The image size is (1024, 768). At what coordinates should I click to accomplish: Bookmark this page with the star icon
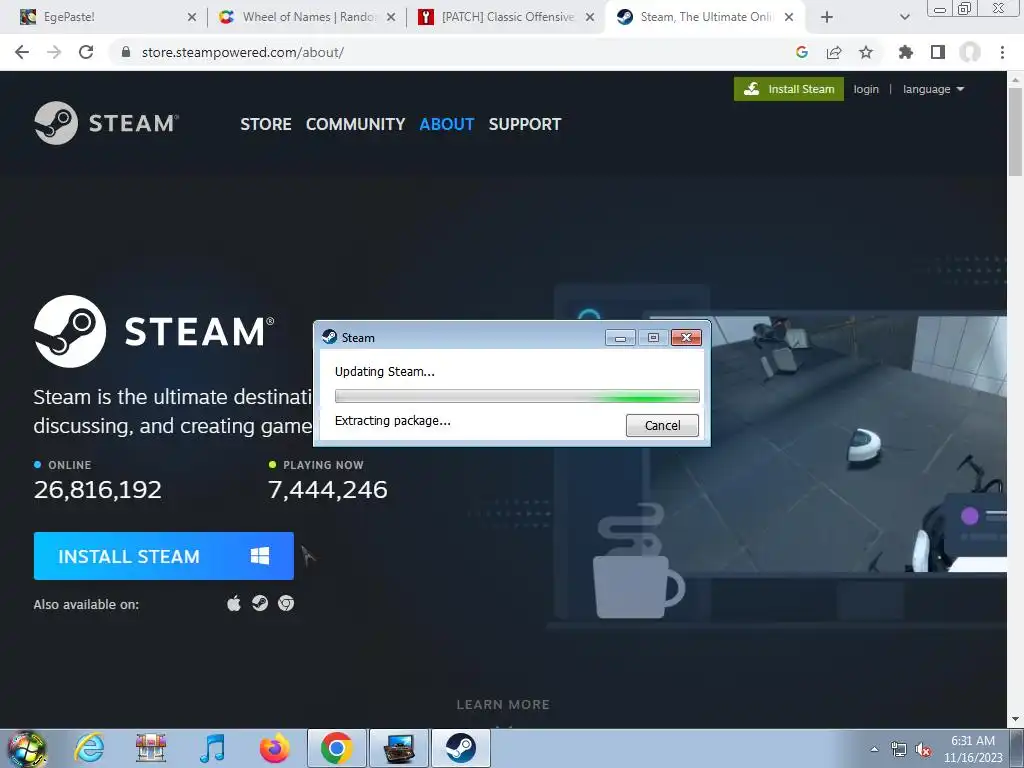click(x=866, y=52)
